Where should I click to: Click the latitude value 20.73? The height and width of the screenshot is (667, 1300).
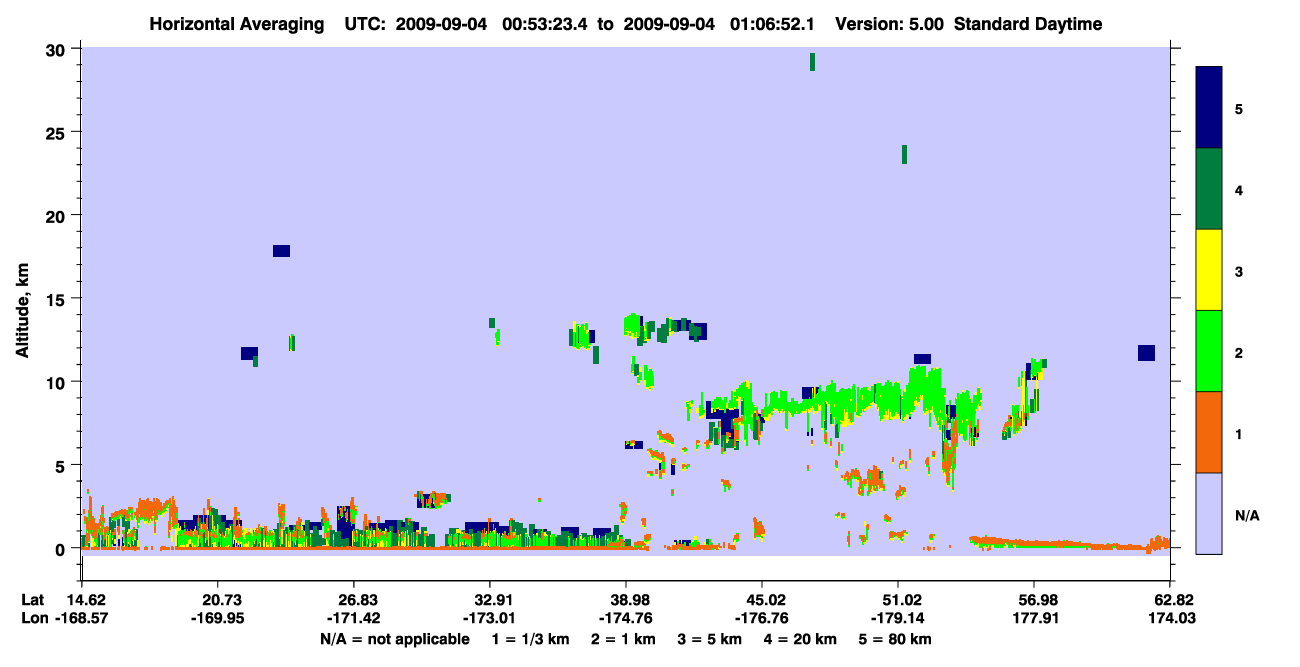point(218,600)
